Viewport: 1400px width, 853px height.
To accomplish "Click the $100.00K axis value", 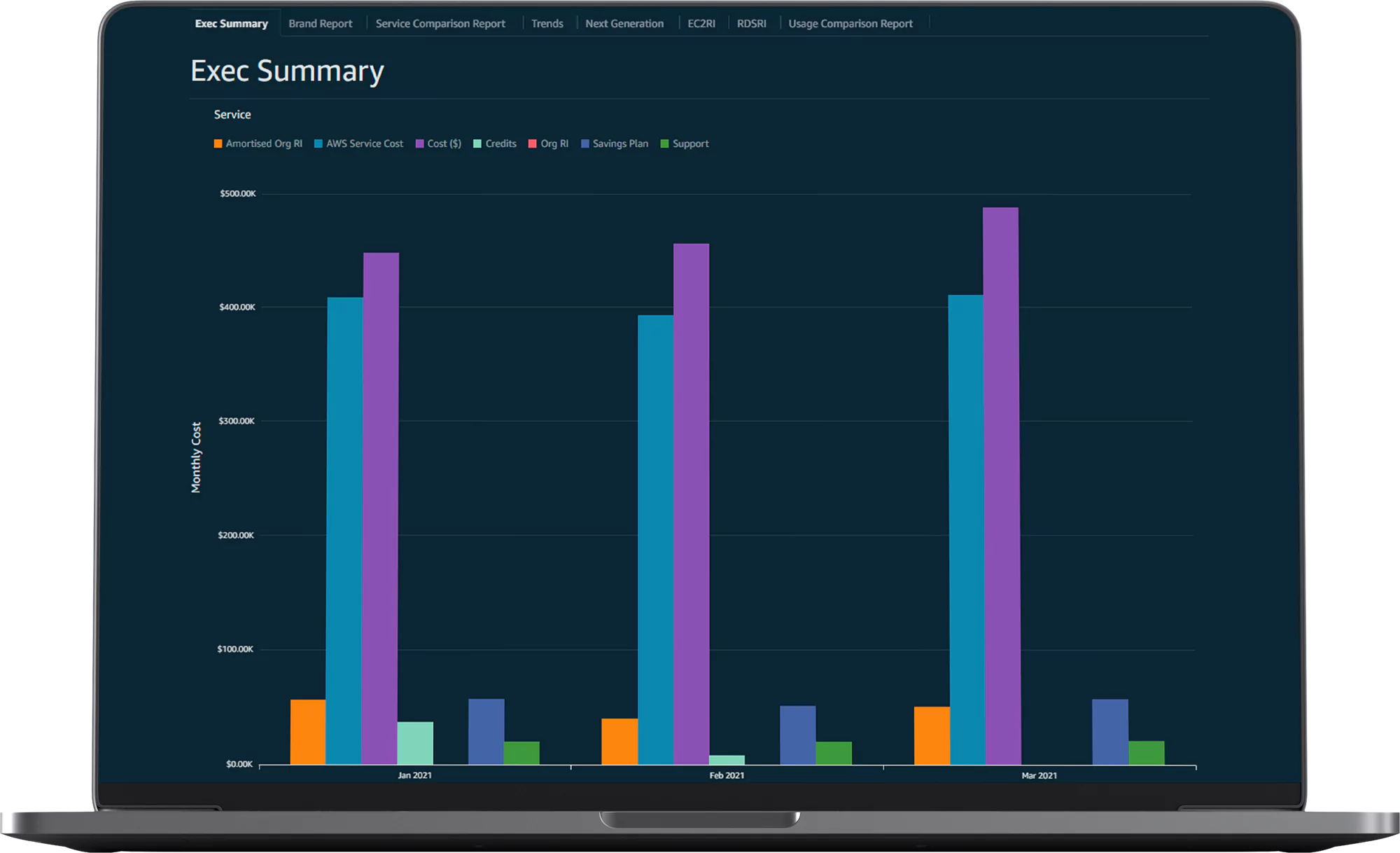I will pos(235,649).
